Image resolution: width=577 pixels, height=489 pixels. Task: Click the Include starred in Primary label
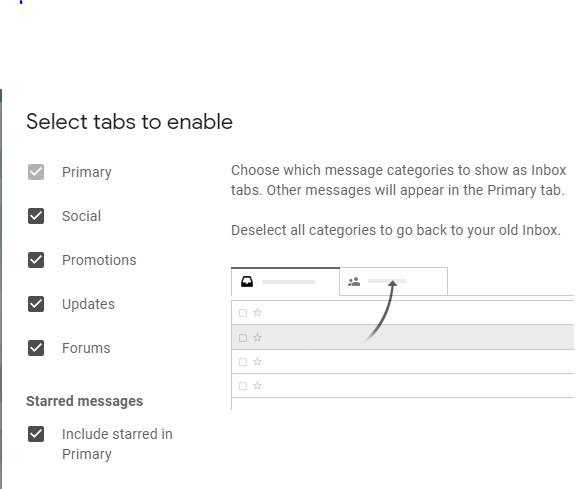click(117, 444)
